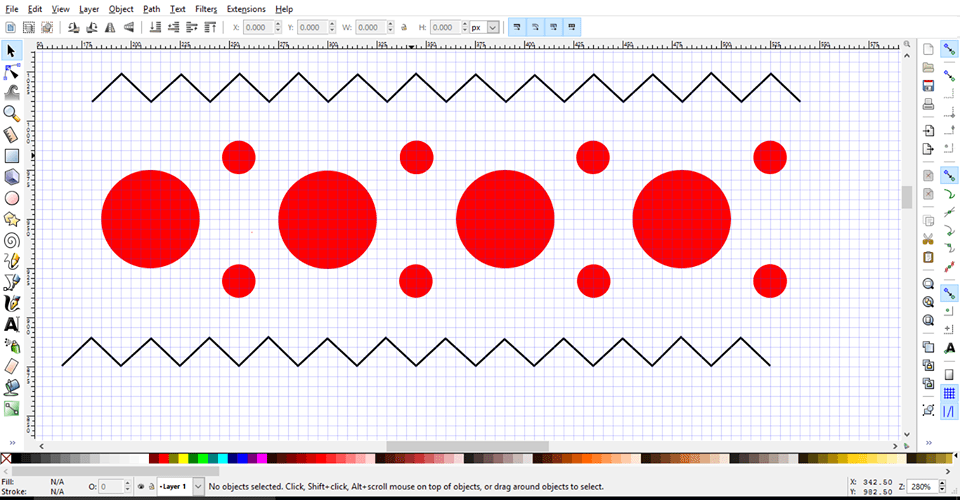
Task: Toggle move gradients with object
Action: click(x=553, y=27)
